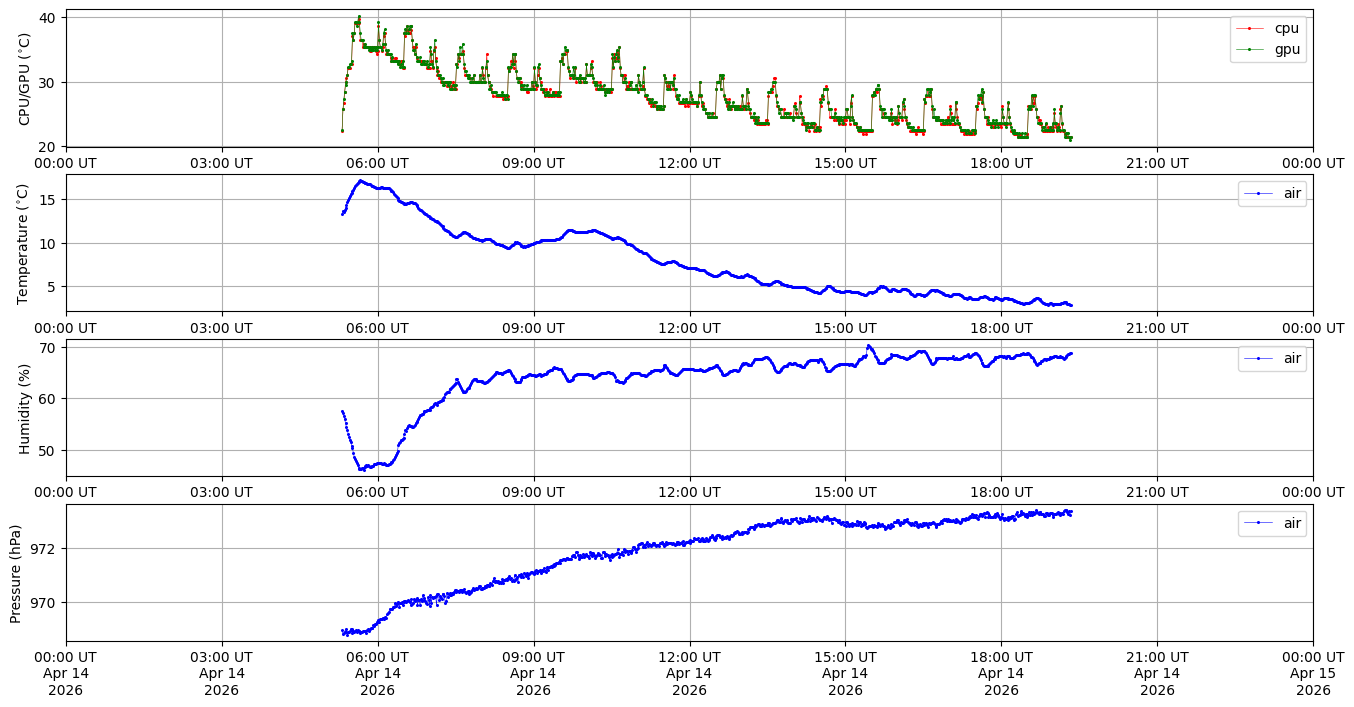1354x707 pixels.
Task: Select the Temperature (°C) y-axis label
Action: click(x=25, y=243)
